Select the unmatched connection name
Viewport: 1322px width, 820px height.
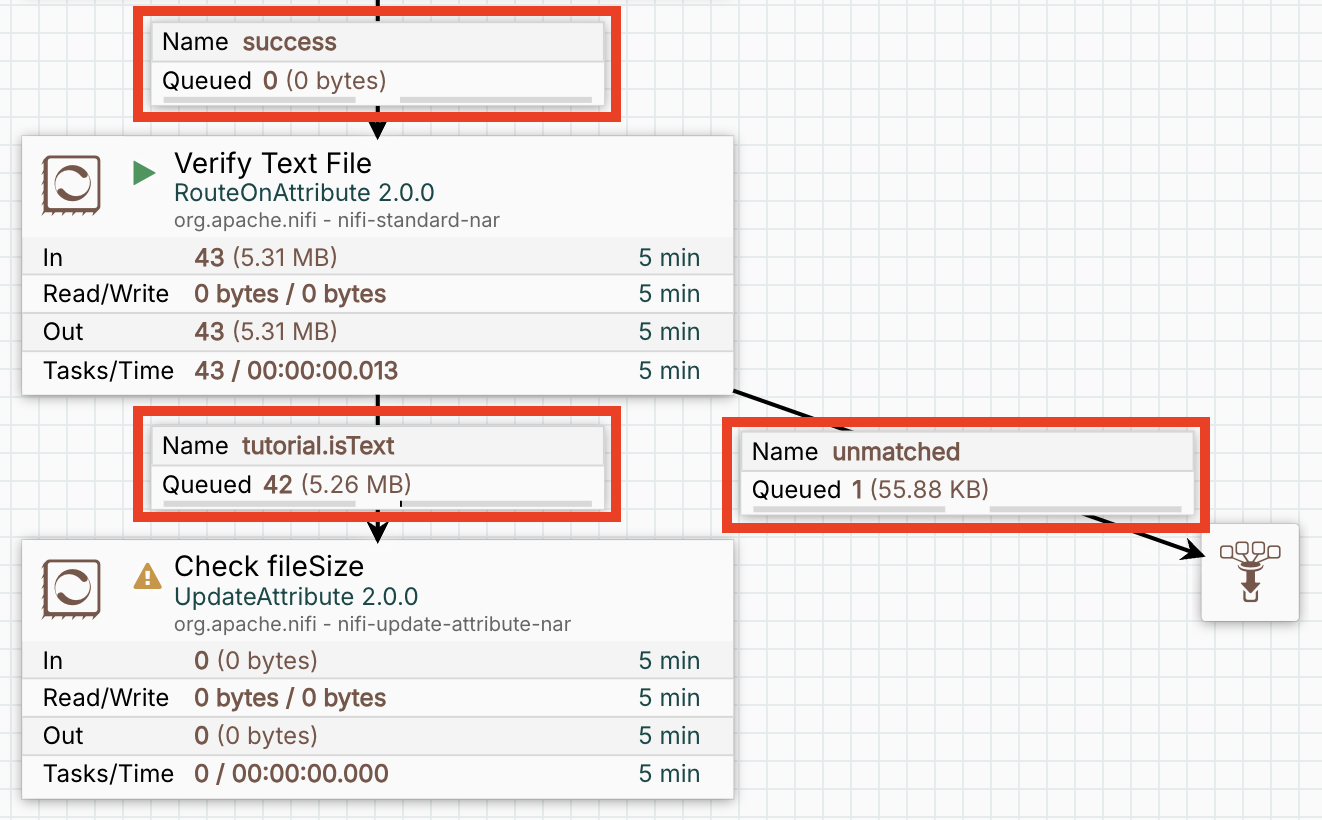coord(896,452)
